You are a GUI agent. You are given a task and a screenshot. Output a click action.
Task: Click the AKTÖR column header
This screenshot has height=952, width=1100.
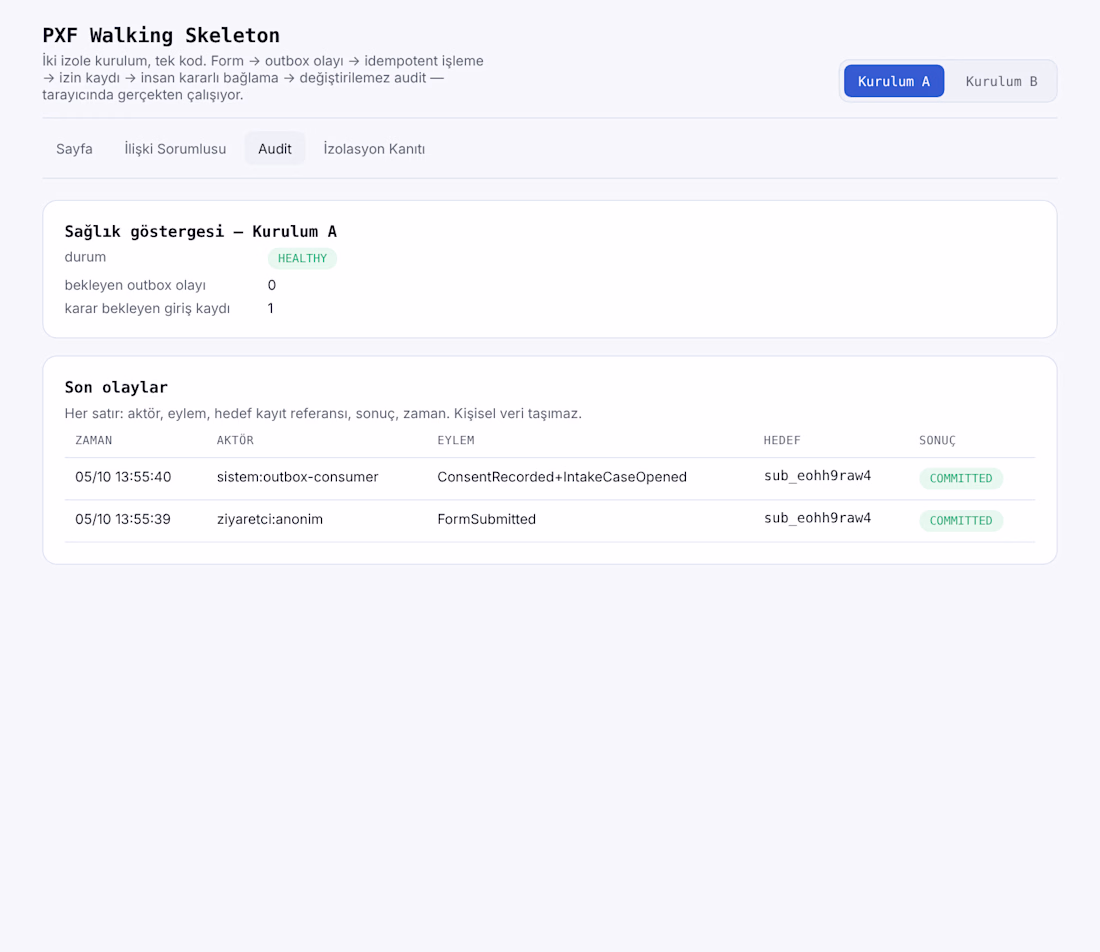(235, 441)
